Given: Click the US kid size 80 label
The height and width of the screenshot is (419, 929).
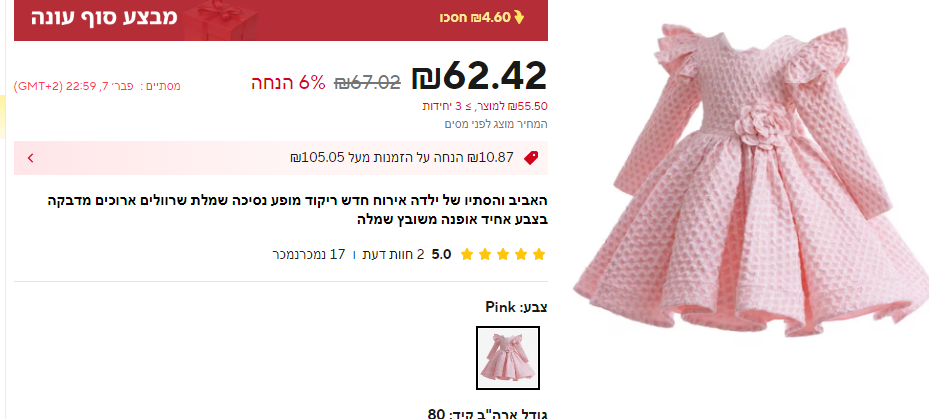Looking at the screenshot, I should pyautogui.click(x=487, y=413).
